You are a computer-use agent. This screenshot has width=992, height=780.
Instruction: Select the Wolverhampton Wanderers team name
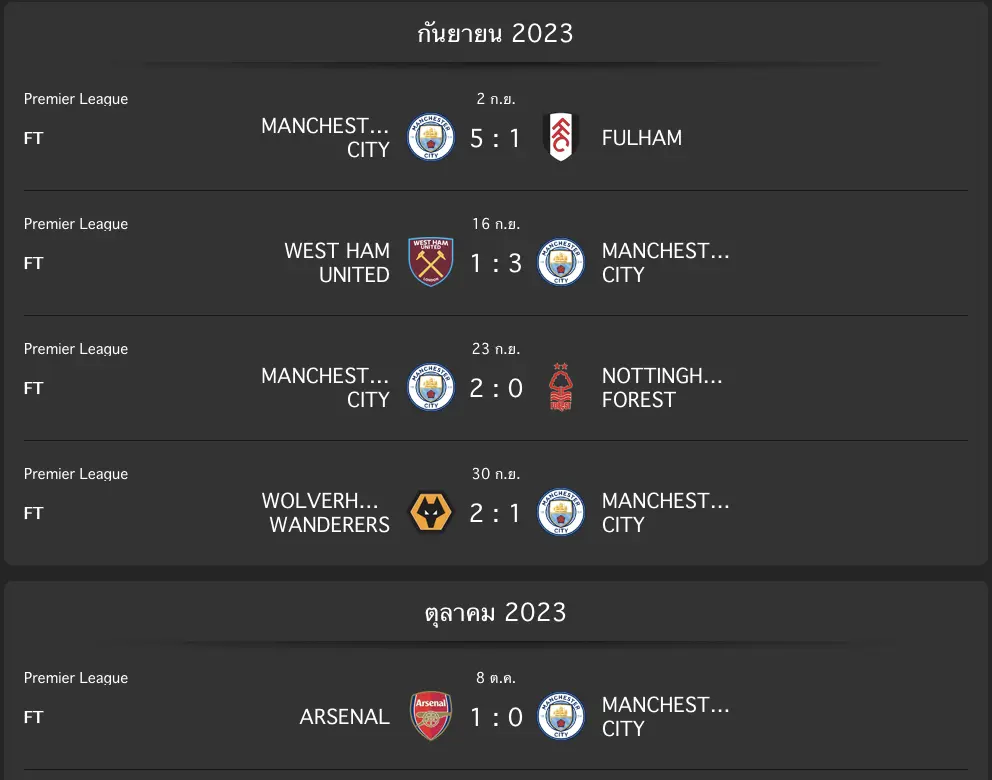pyautogui.click(x=325, y=513)
